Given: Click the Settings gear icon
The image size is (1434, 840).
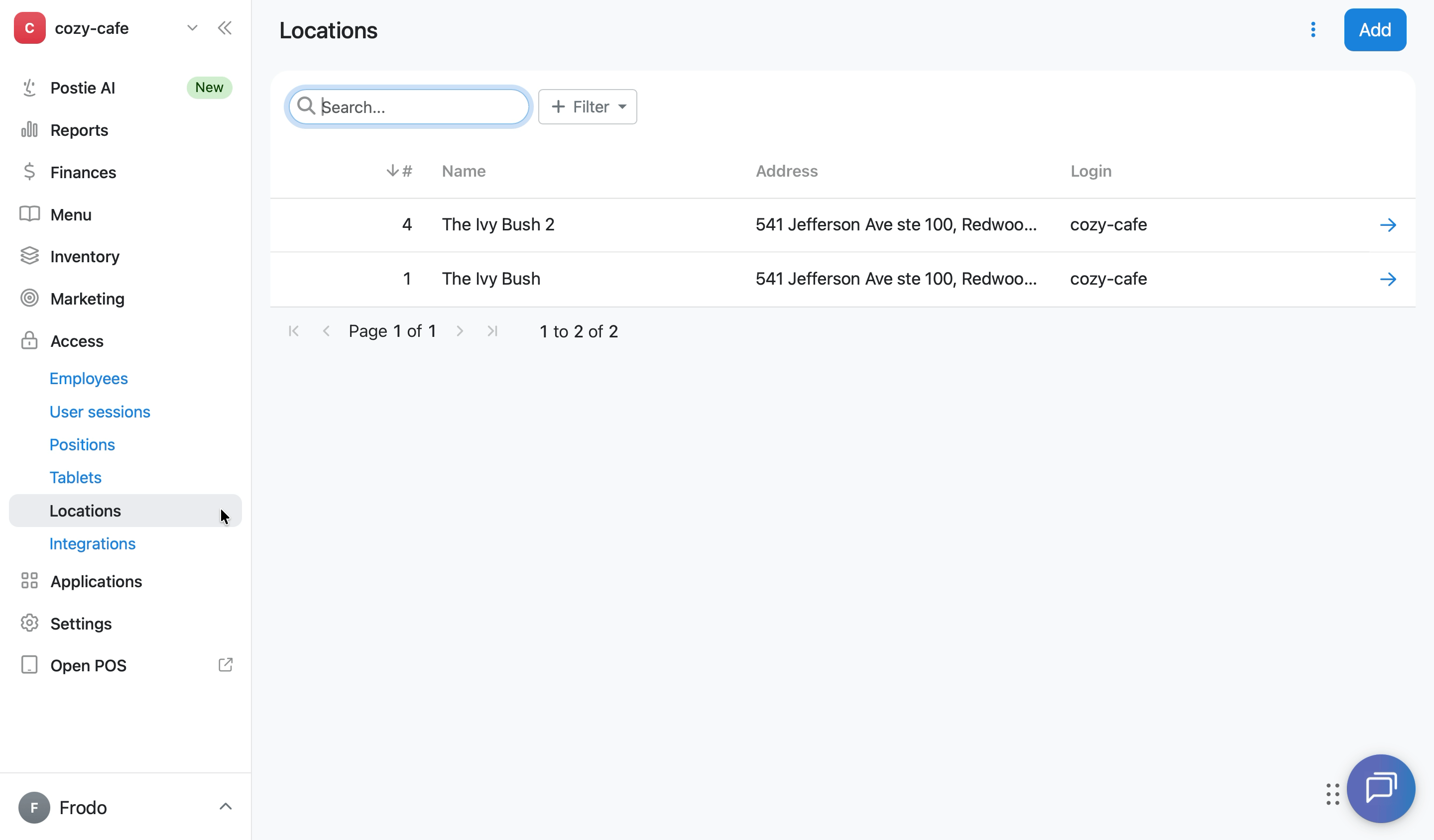Looking at the screenshot, I should coord(29,623).
